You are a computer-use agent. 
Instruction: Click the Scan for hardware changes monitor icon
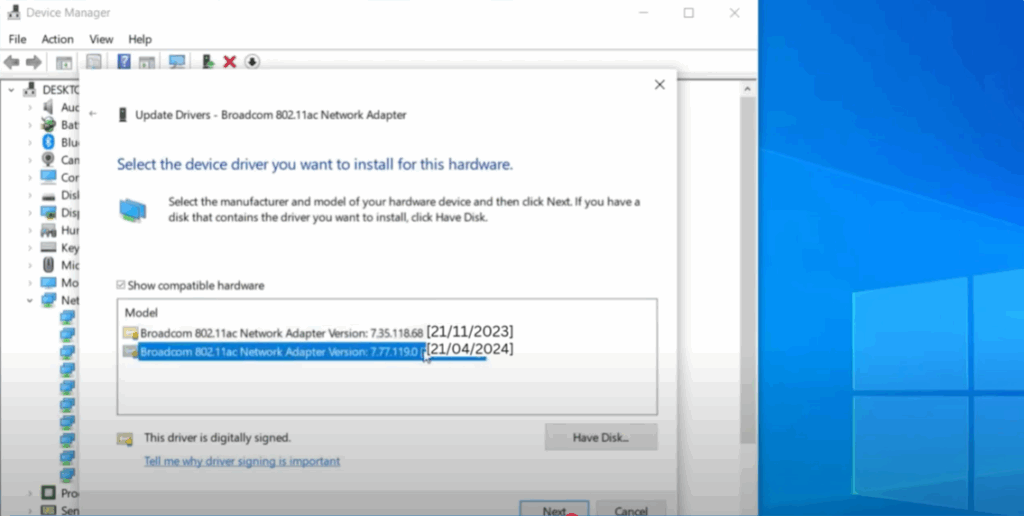(176, 62)
